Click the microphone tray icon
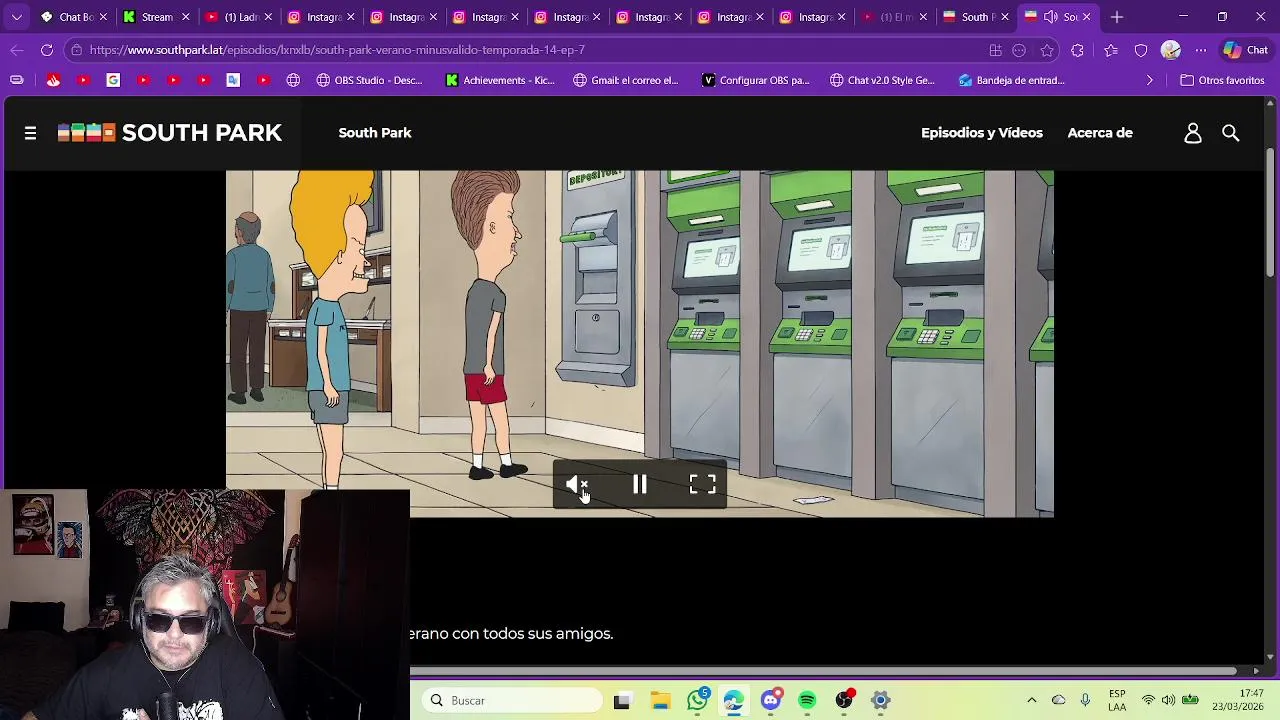The image size is (1280, 720). (1085, 701)
